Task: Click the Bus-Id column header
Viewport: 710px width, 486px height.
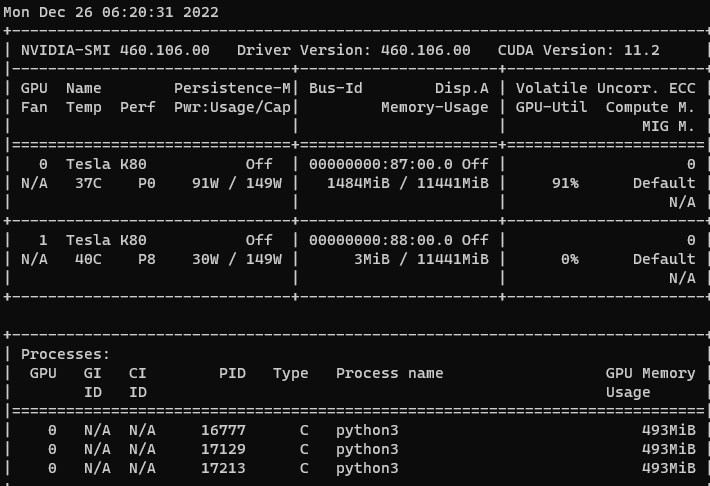Action: [336, 88]
